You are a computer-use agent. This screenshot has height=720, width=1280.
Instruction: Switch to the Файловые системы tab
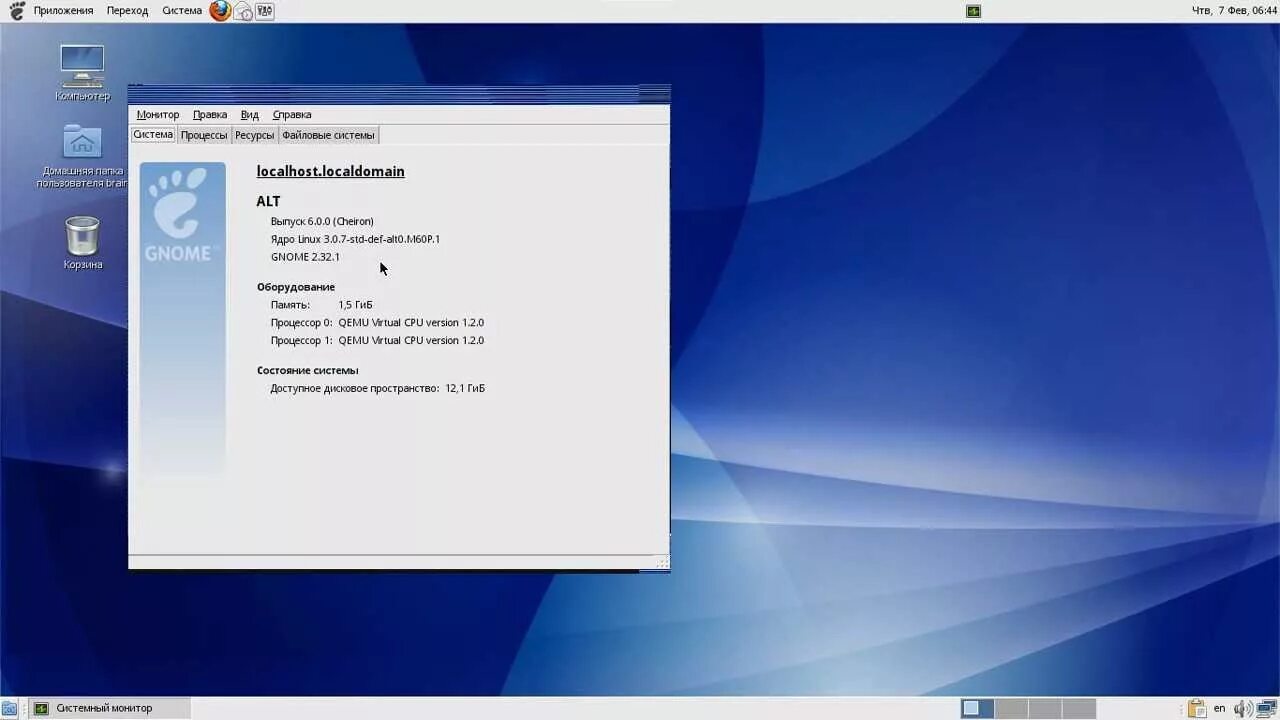click(x=329, y=135)
